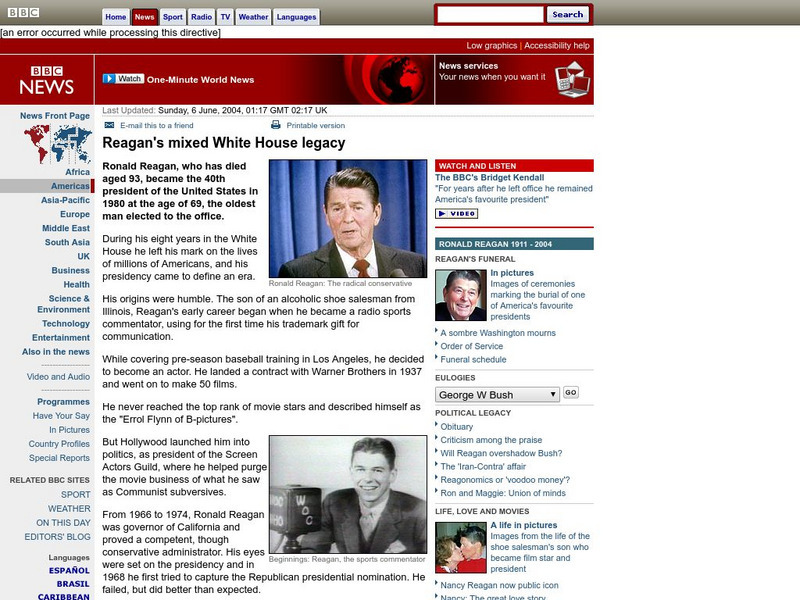Open Have Your Say
This screenshot has width=800, height=600.
61,416
